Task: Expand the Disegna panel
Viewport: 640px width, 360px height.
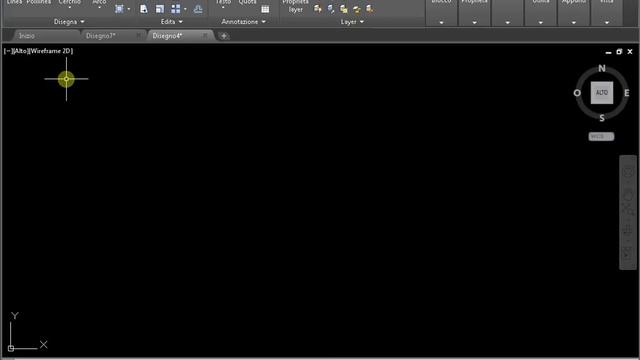Action: (69, 22)
